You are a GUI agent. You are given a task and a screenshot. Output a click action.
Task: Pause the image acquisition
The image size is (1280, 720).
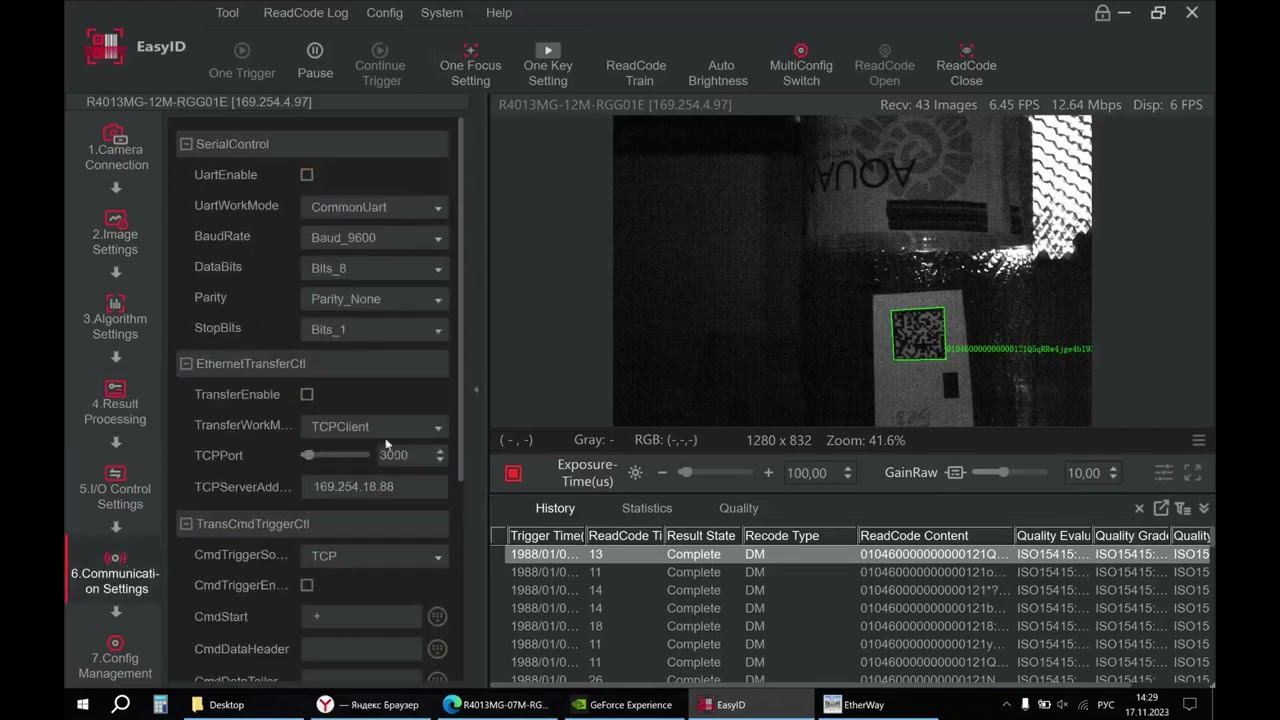click(x=315, y=60)
